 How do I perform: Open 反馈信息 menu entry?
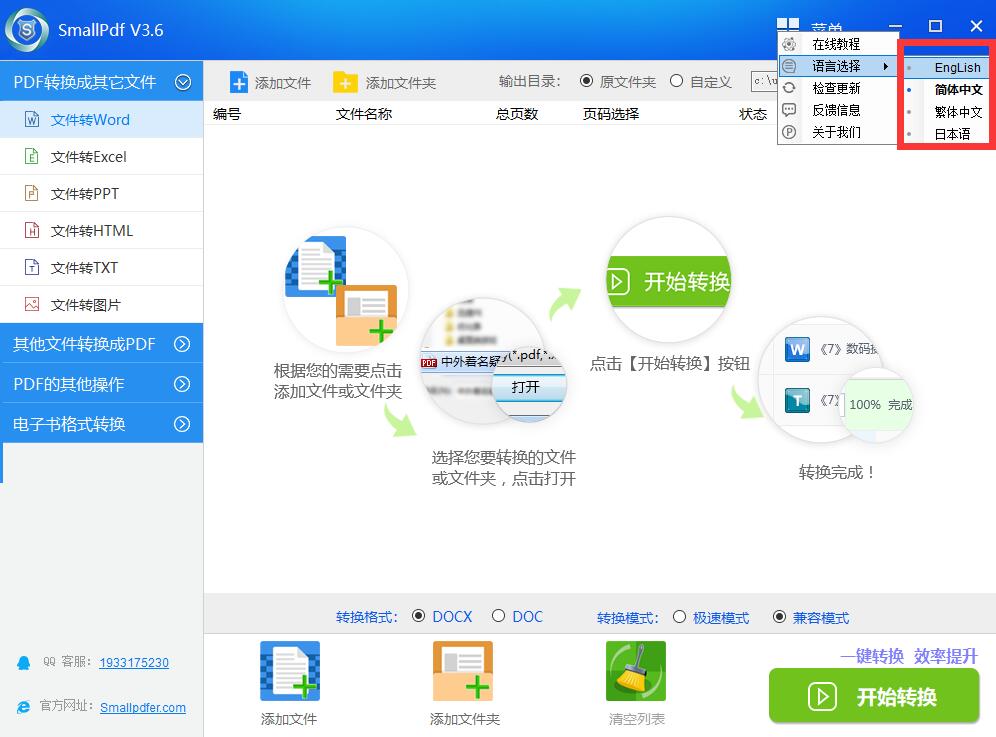(836, 110)
